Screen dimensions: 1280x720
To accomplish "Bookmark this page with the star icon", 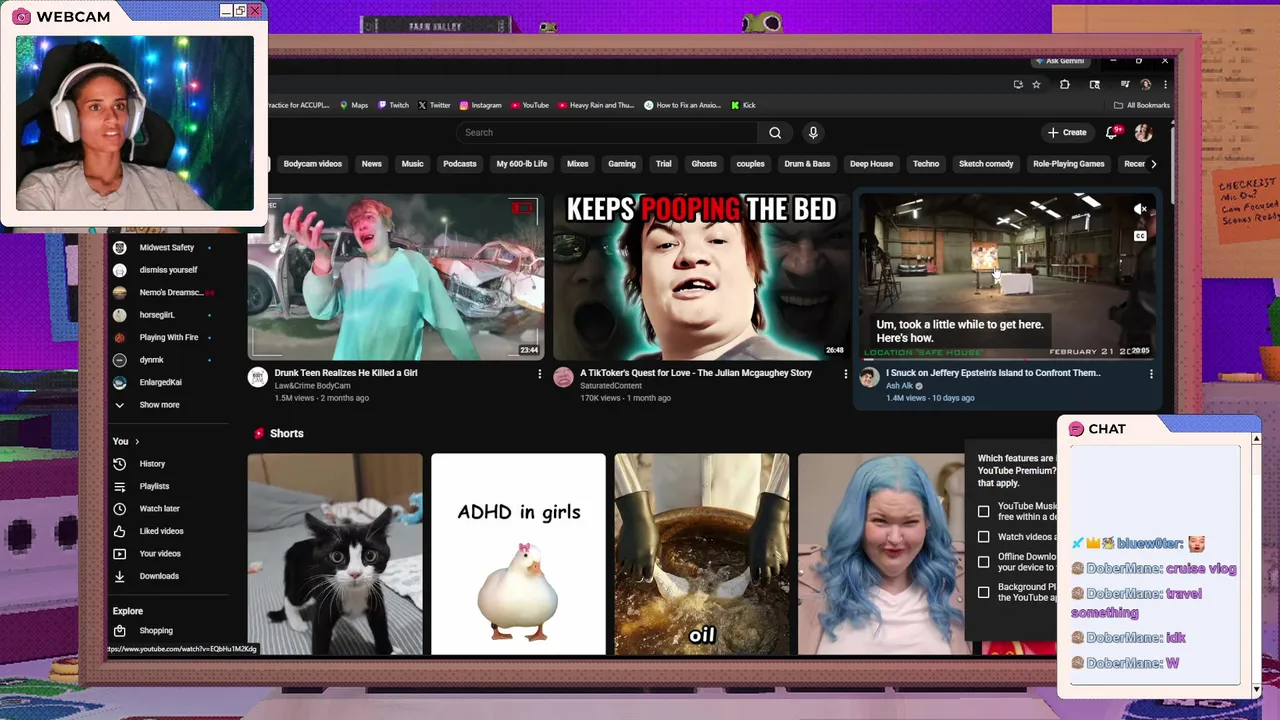I will [1037, 85].
